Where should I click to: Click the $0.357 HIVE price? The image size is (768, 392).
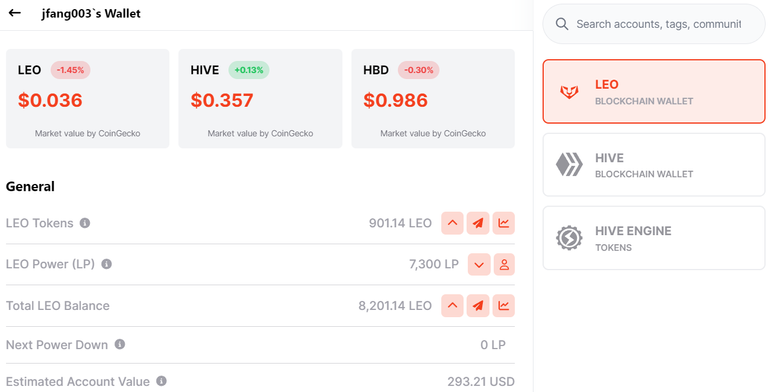click(x=222, y=100)
